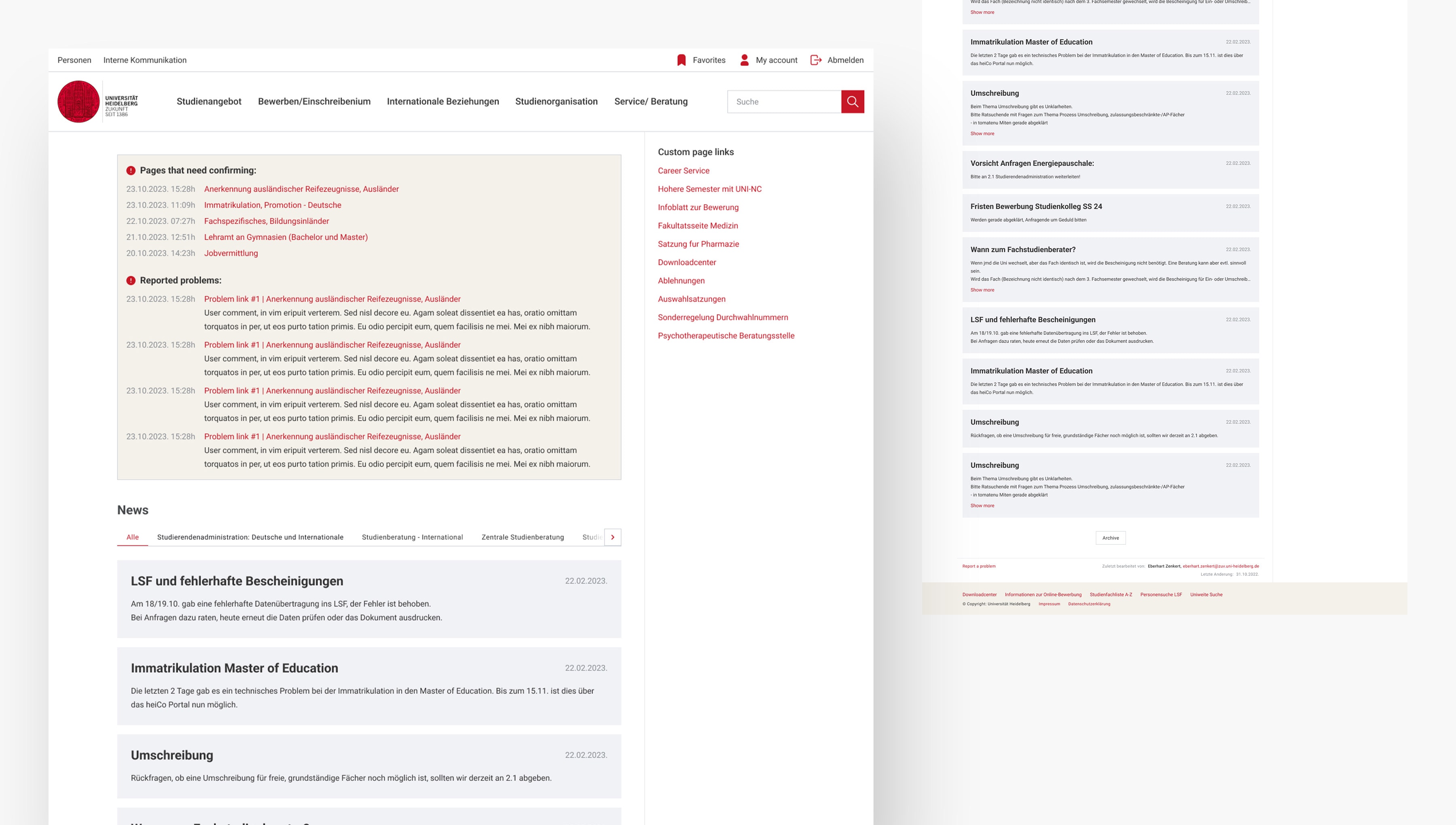
Task: Open 'Informationen zur Online-Bewerbung' footer link
Action: pos(1043,595)
